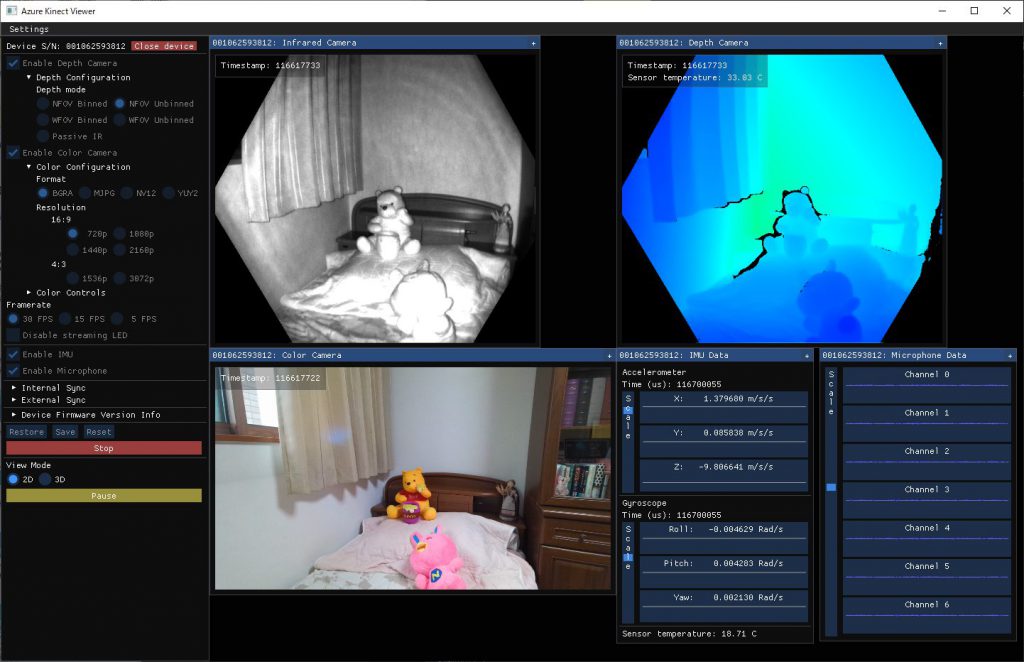
Task: Click the plus icon on Infrared Camera panel
Action: pos(534,43)
